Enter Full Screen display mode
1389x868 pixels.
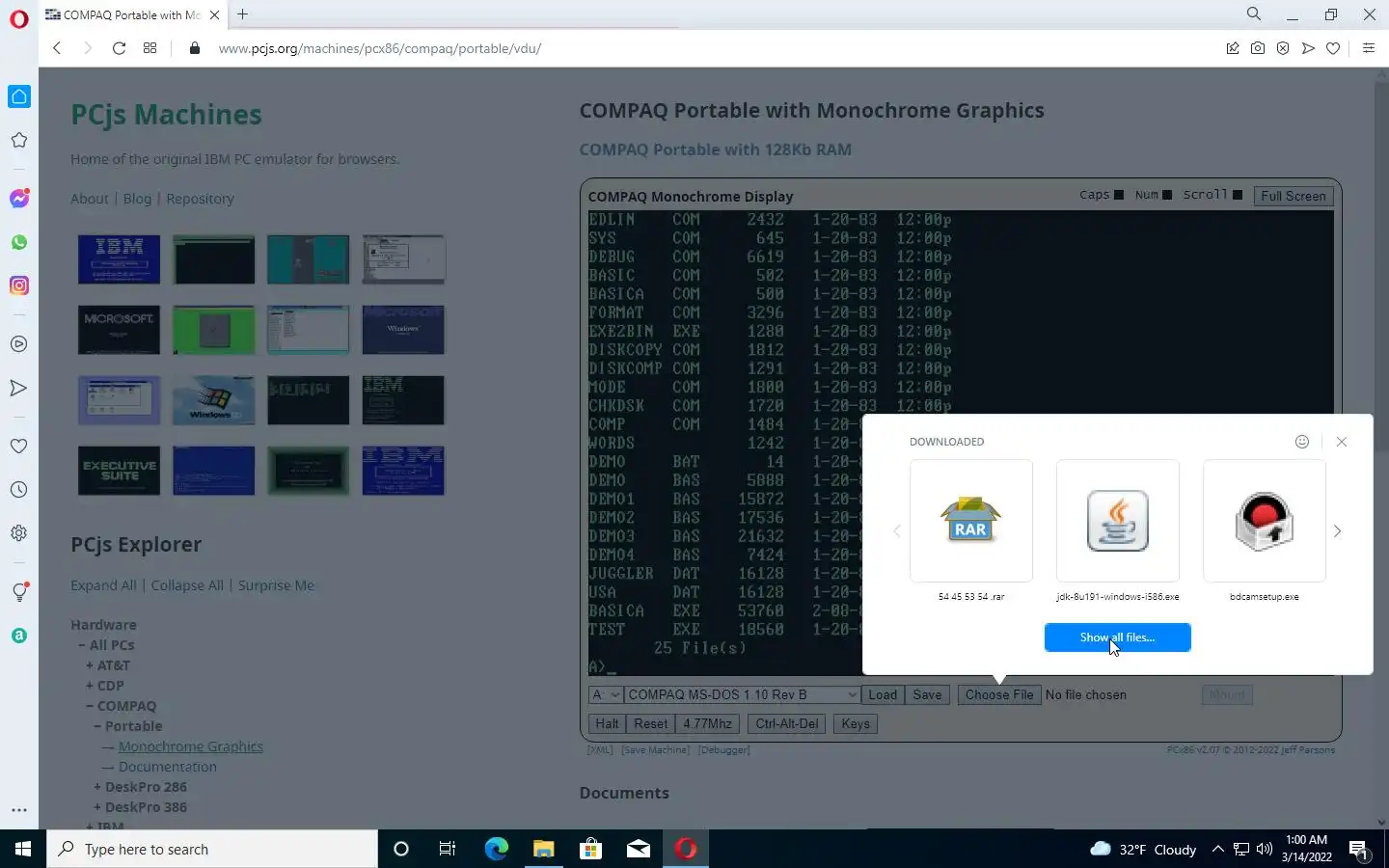1294,196
